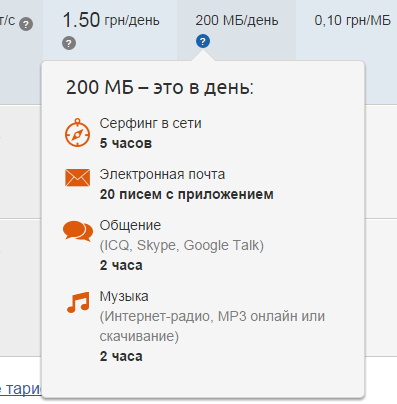
Task: Click the Интернет-радио, MP3 онлайн description
Action: pyautogui.click(x=212, y=326)
